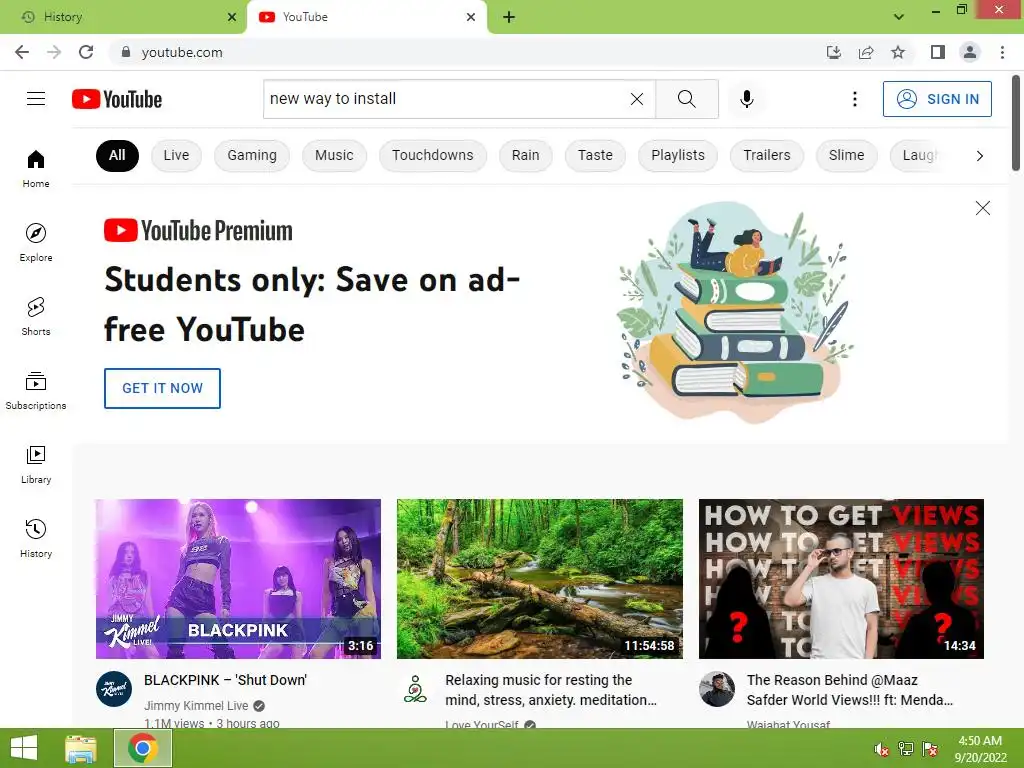Select the Trailers chip
Image resolution: width=1024 pixels, height=768 pixels.
click(766, 155)
